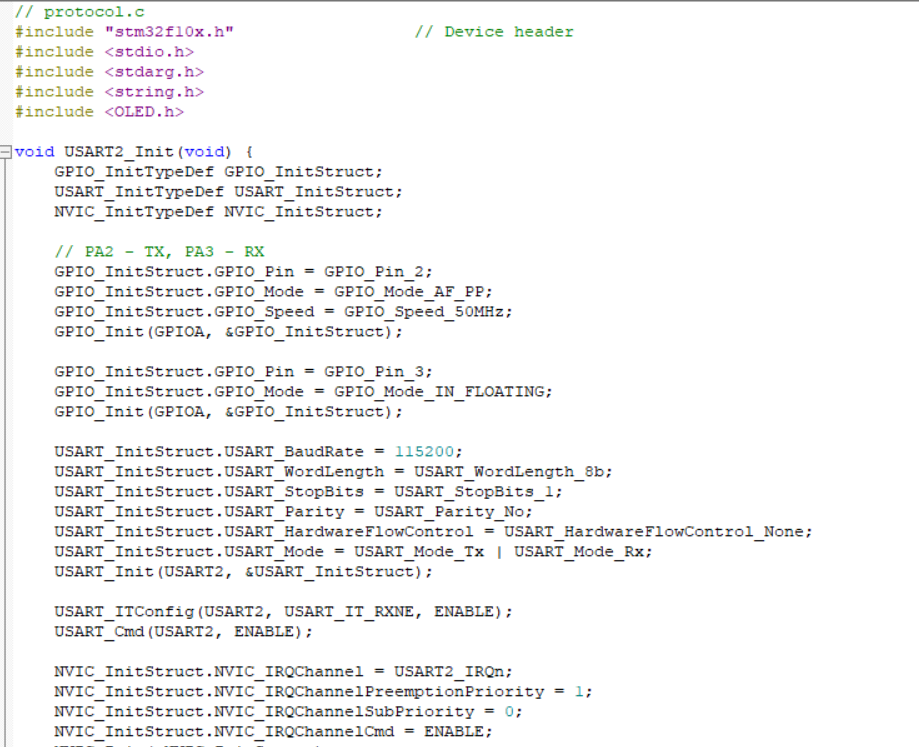Click the 'USART_Parity_No' value
Image resolution: width=919 pixels, height=747 pixels.
point(448,511)
